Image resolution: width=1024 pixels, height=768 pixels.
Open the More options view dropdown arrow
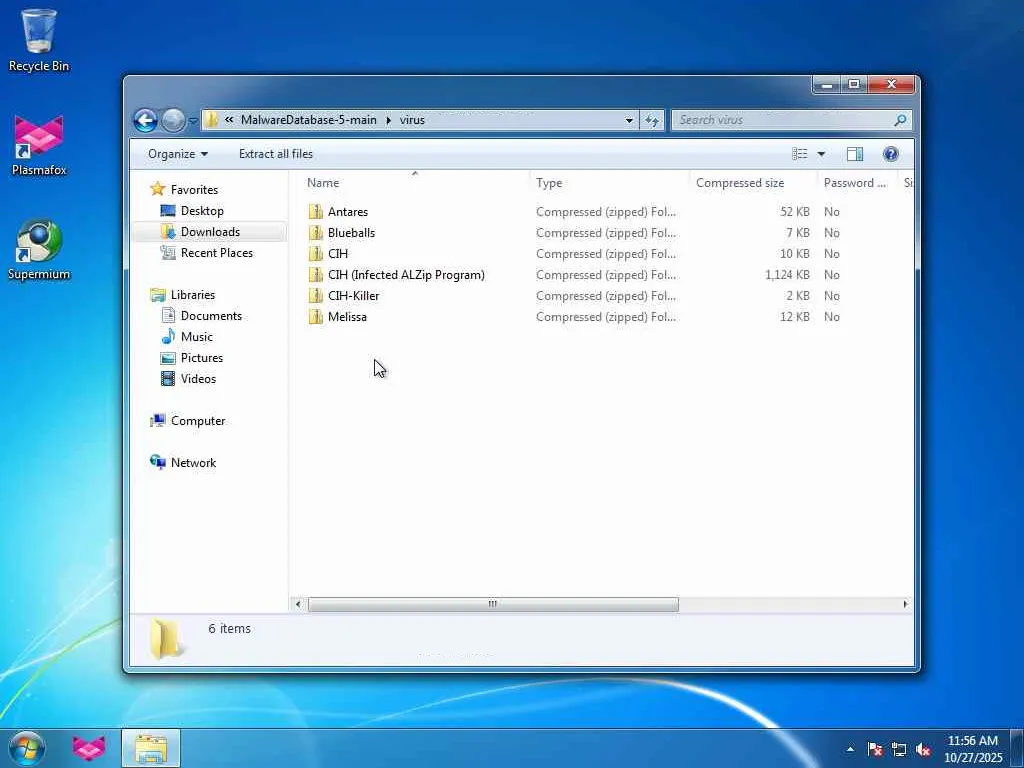[x=821, y=154]
